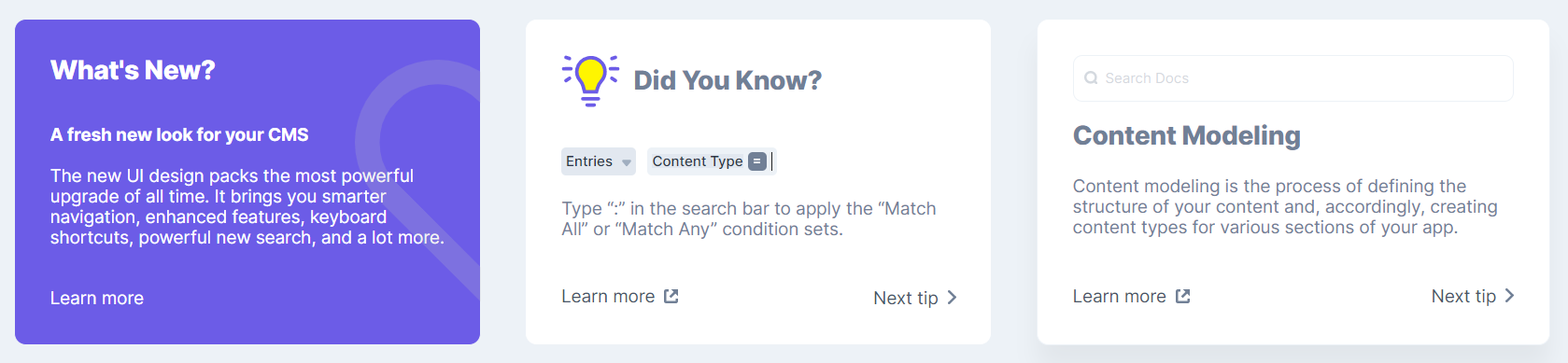Screen dimensions: 1568x363
Task: Click the magnifier icon in Search Docs field
Action: click(1091, 78)
